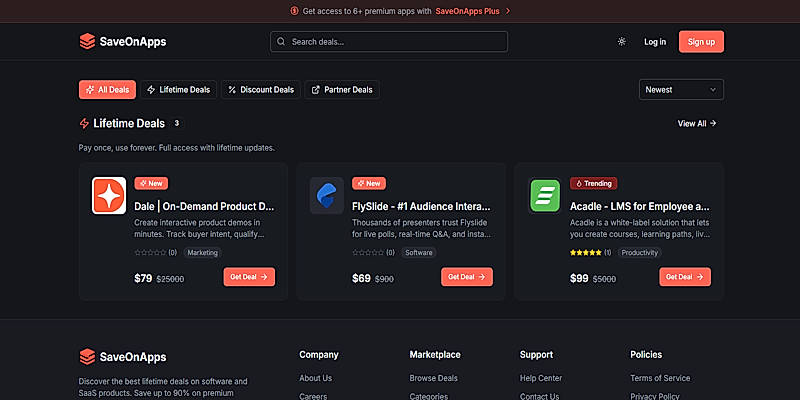Click the banner coin icon
Viewport: 800px width, 400px height.
[294, 11]
